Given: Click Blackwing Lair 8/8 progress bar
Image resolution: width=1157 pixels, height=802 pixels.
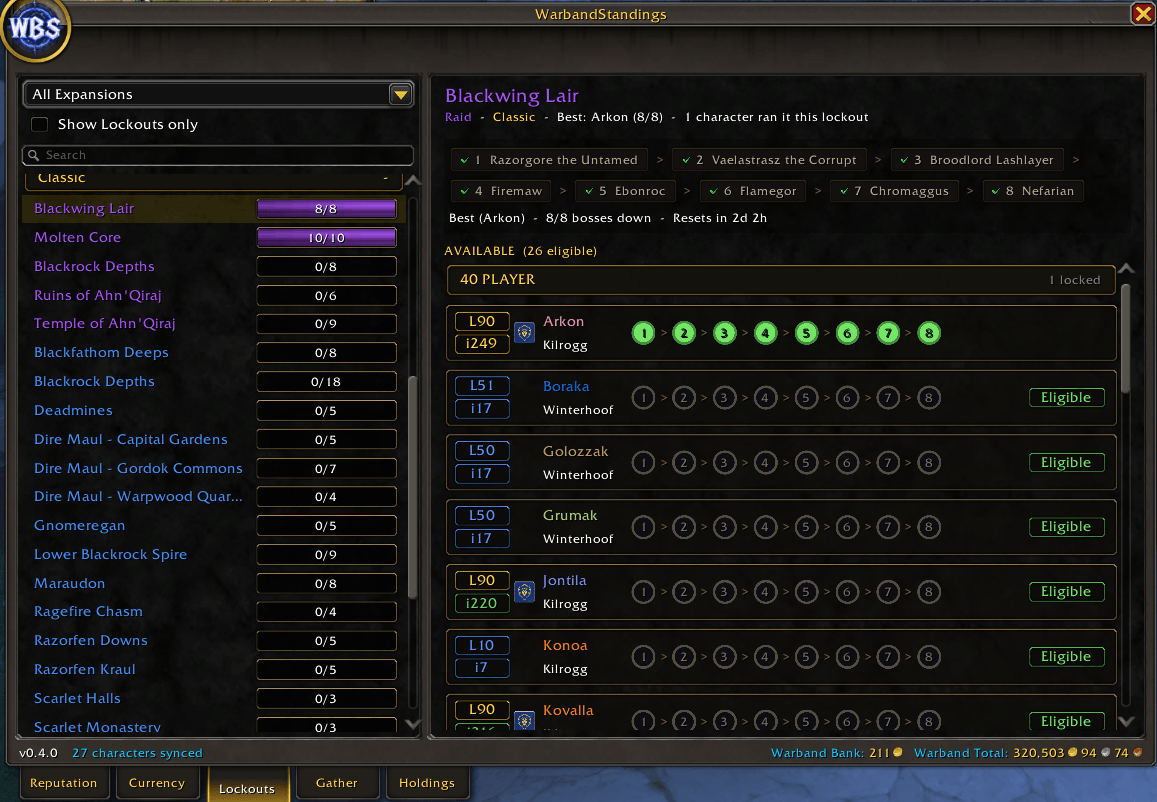Looking at the screenshot, I should pos(326,209).
